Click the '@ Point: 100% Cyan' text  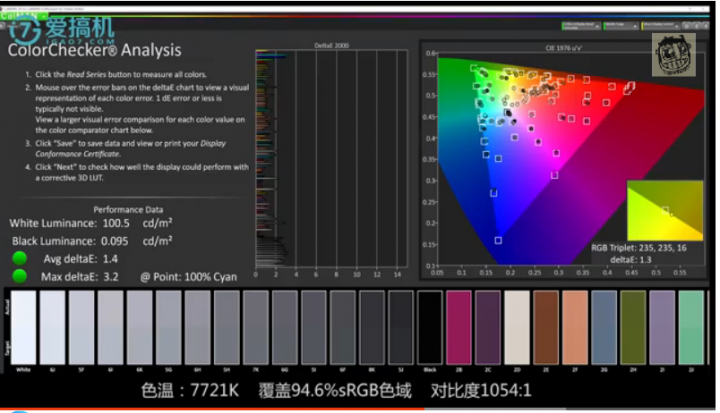[189, 277]
